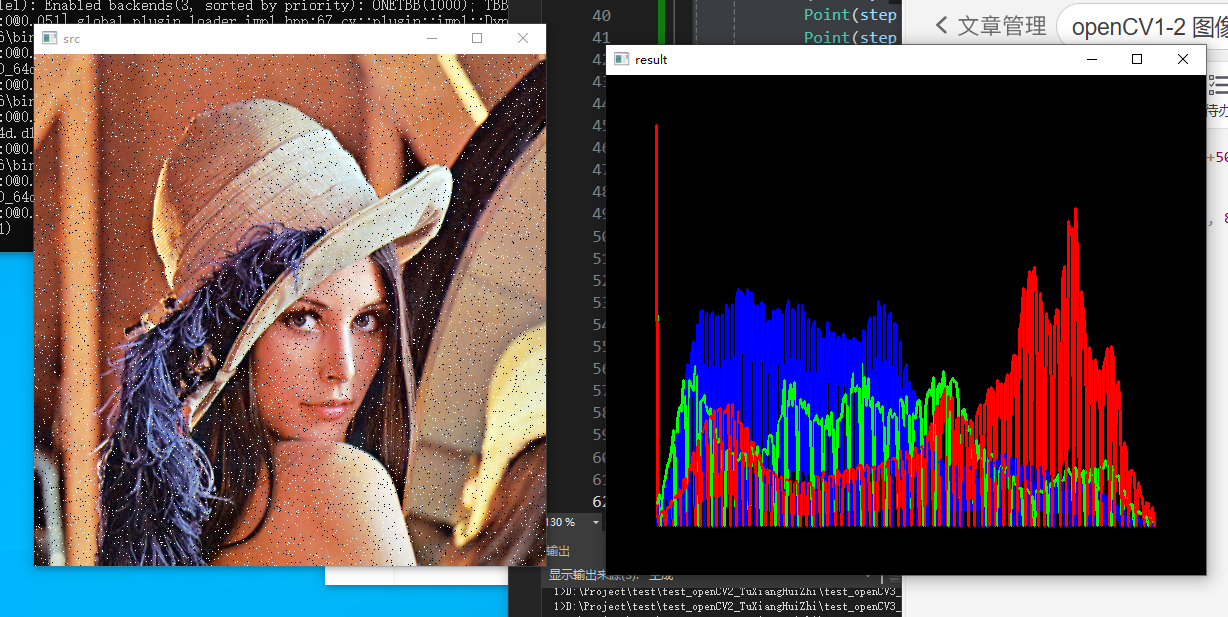Click line number 40 in the code editor gutter

(601, 15)
